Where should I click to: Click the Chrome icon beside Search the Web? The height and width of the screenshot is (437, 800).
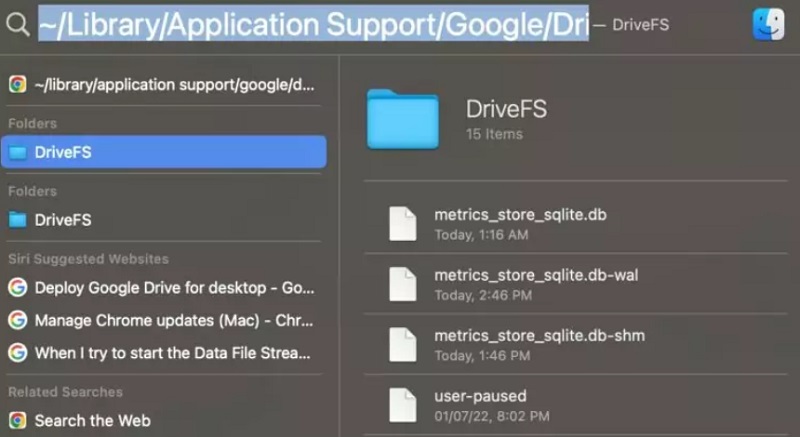click(x=17, y=421)
